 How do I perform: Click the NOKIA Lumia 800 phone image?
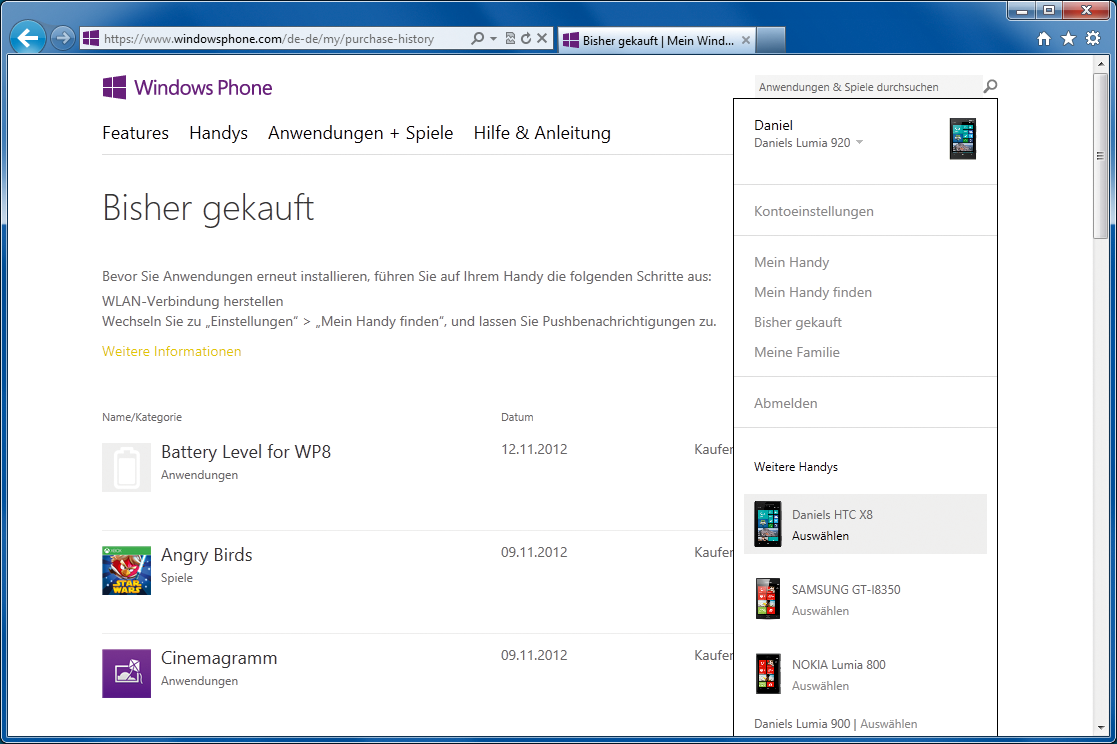(x=768, y=673)
